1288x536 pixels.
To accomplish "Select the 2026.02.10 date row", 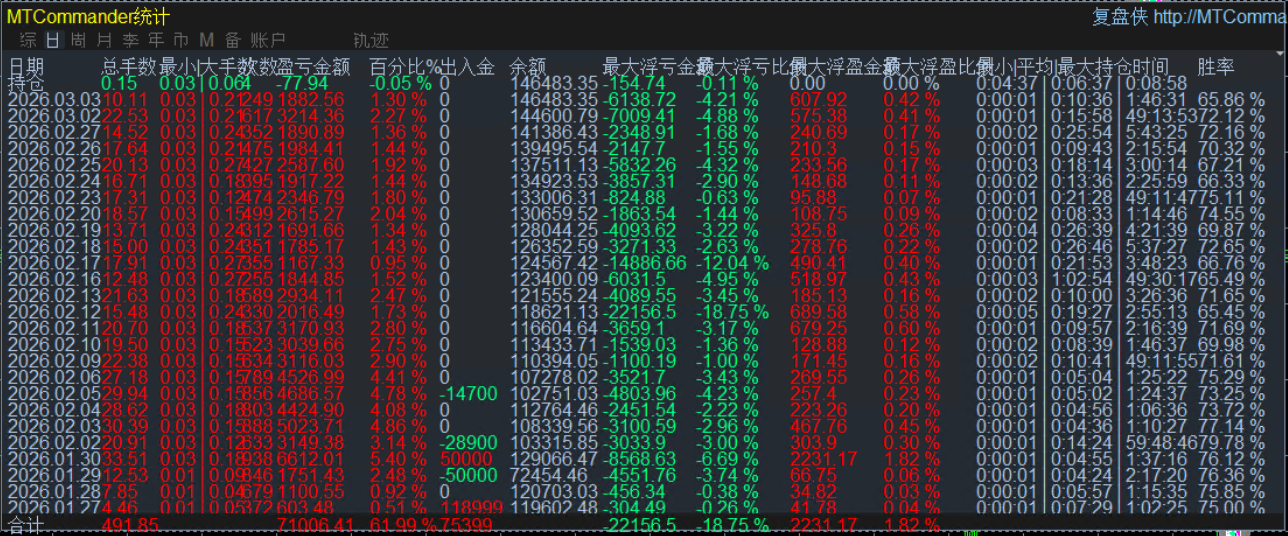I will coord(54,343).
